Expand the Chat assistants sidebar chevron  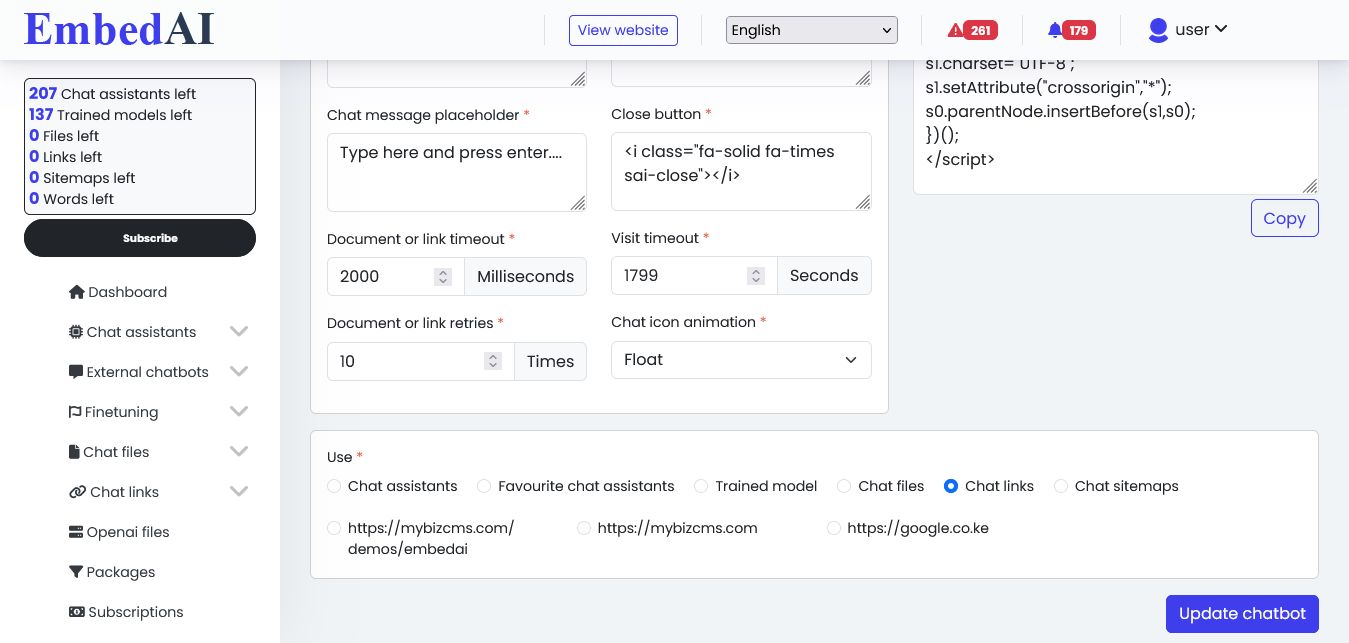239,332
